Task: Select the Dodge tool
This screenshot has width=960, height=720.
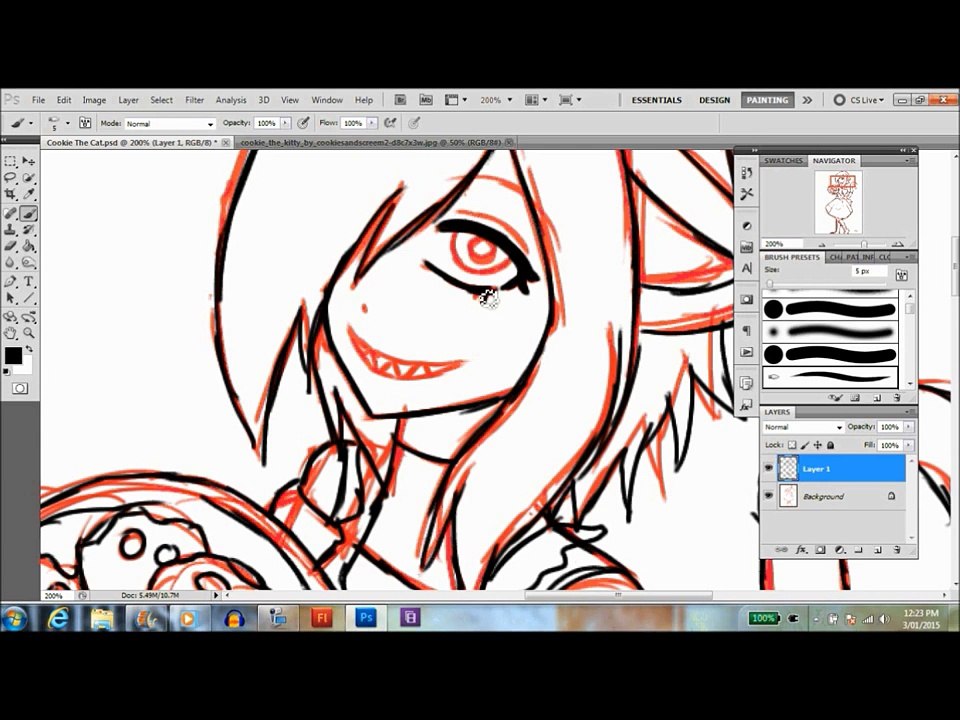Action: click(29, 263)
